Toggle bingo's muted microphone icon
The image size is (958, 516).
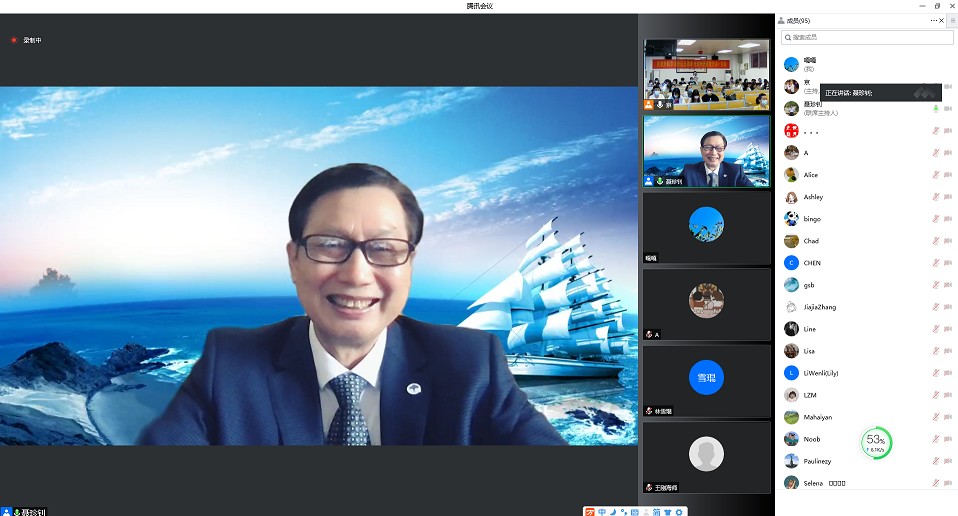[x=936, y=219]
